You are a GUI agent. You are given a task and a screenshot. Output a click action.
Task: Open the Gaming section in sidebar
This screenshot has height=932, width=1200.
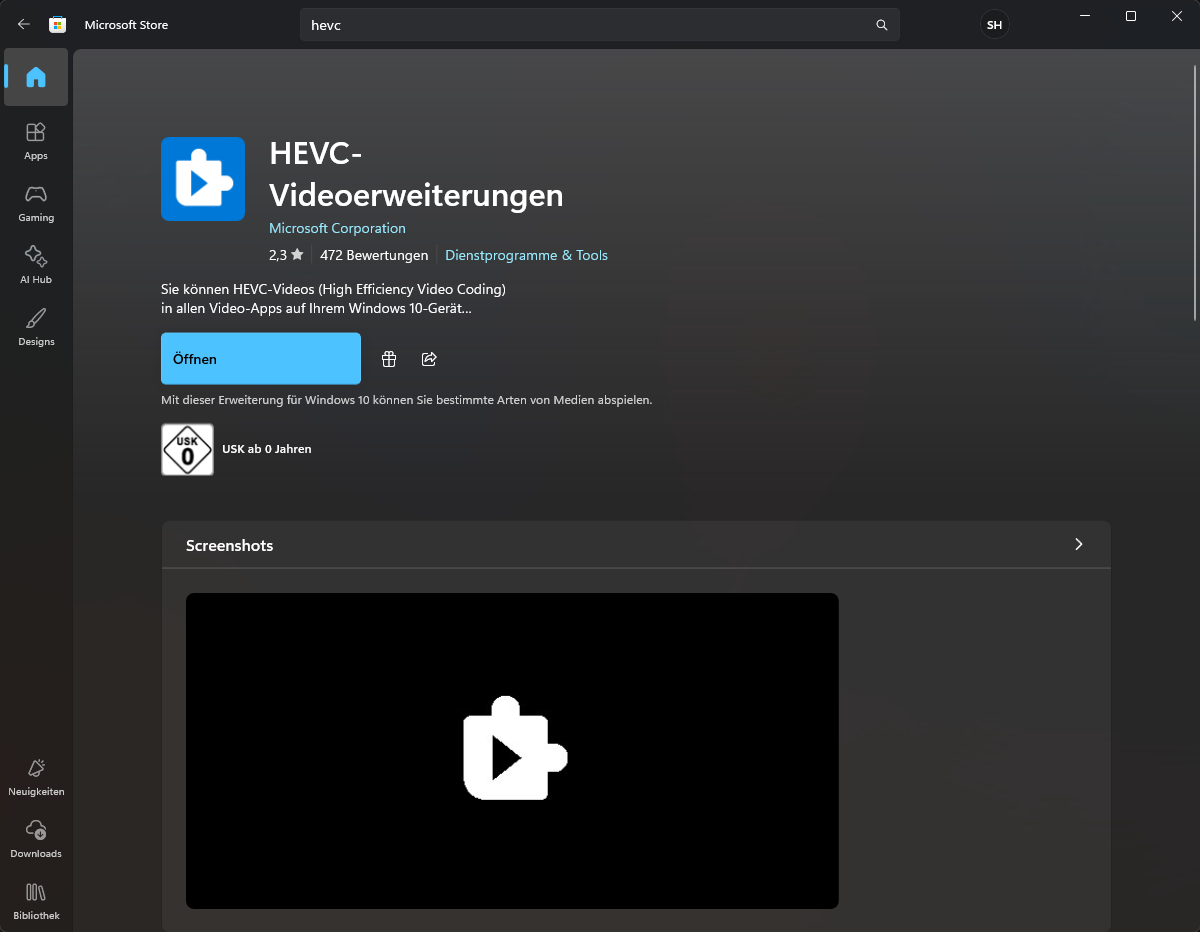click(36, 203)
